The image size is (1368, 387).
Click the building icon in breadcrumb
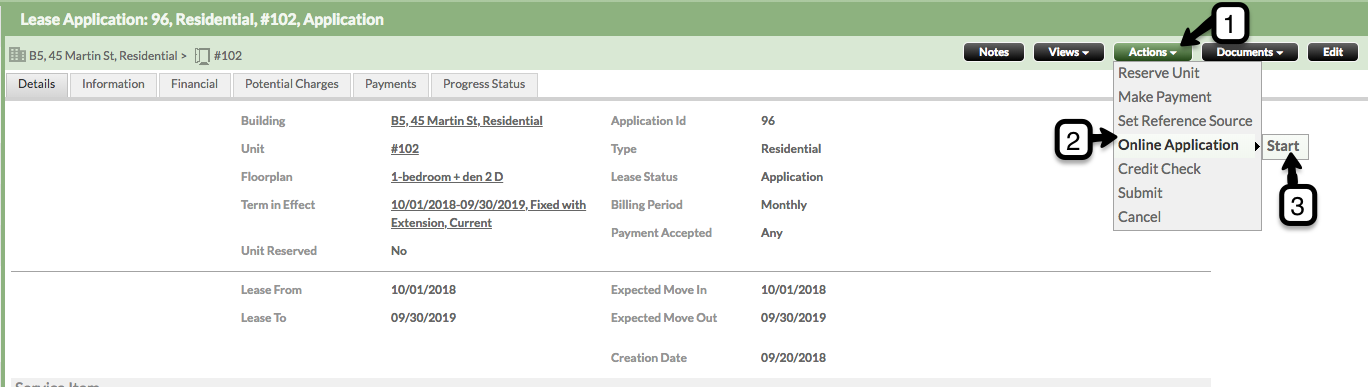tap(17, 55)
